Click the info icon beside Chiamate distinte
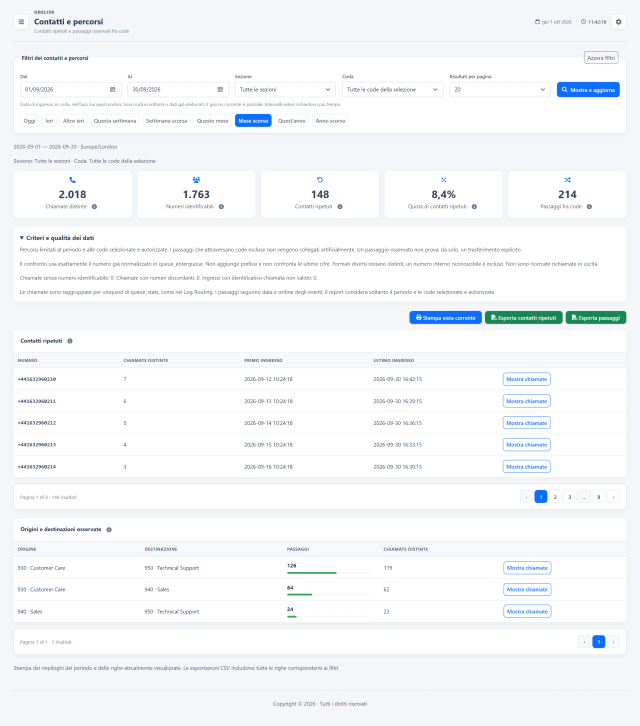This screenshot has width=640, height=726. (94, 207)
